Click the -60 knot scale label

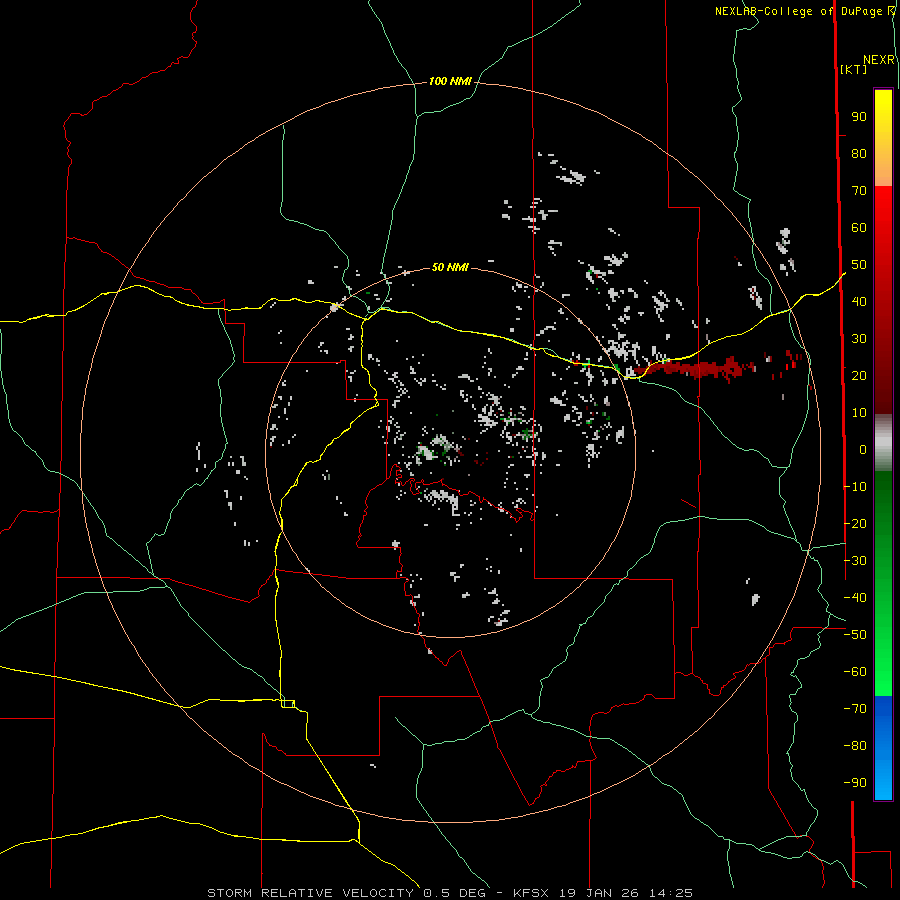point(855,672)
